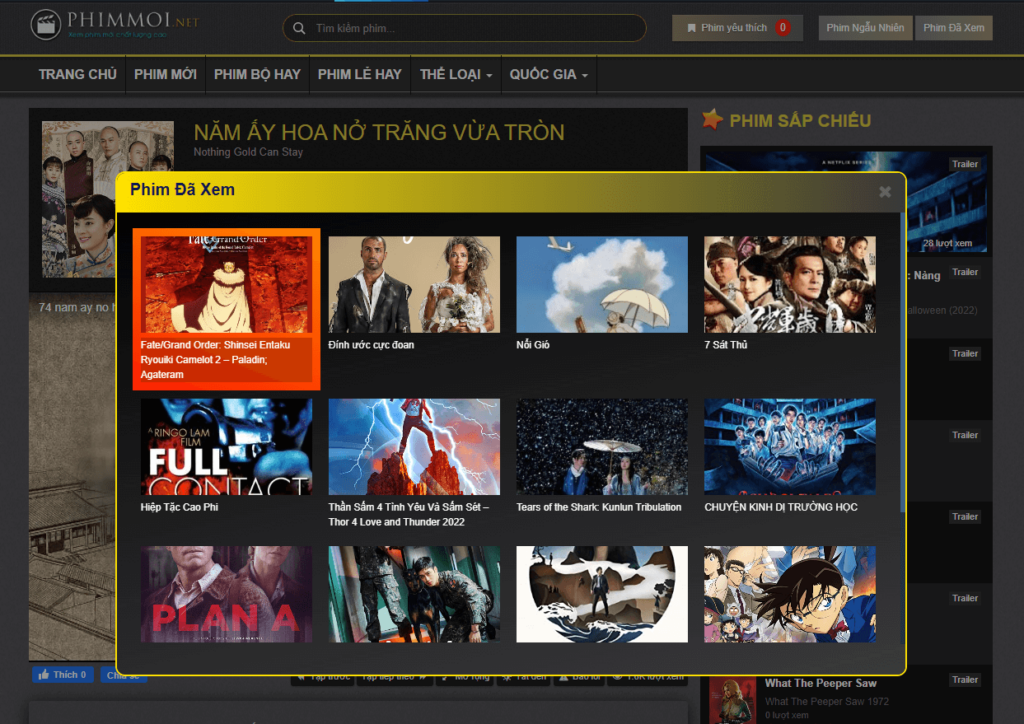Image resolution: width=1024 pixels, height=724 pixels.
Task: Open the soldier with dog movie poster
Action: (414, 594)
